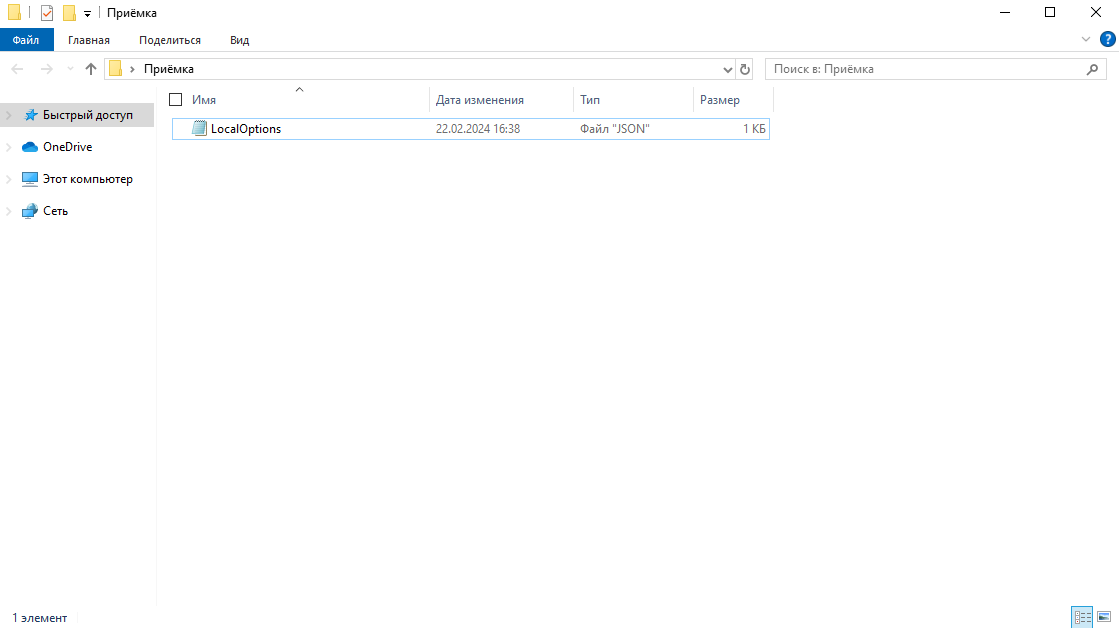Open address bar history dropdown
Screen dimensions: 1119x628
728,70
